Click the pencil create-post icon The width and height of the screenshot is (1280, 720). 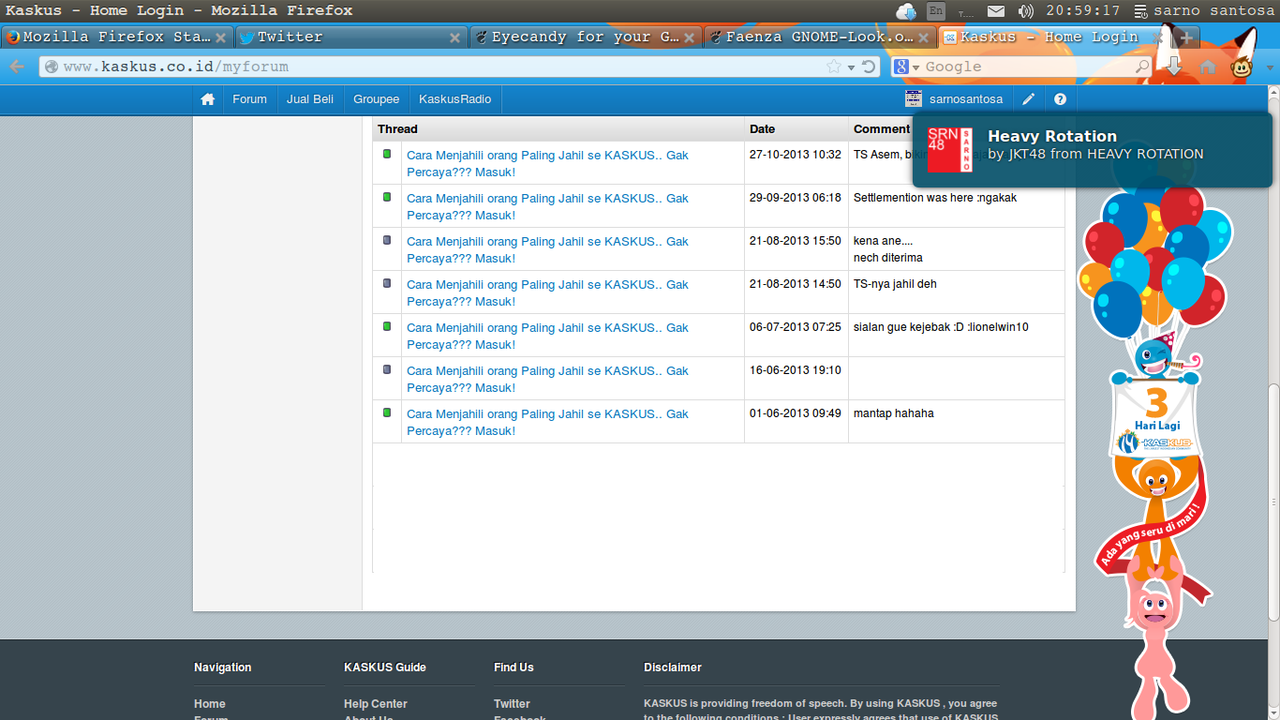coord(1028,99)
